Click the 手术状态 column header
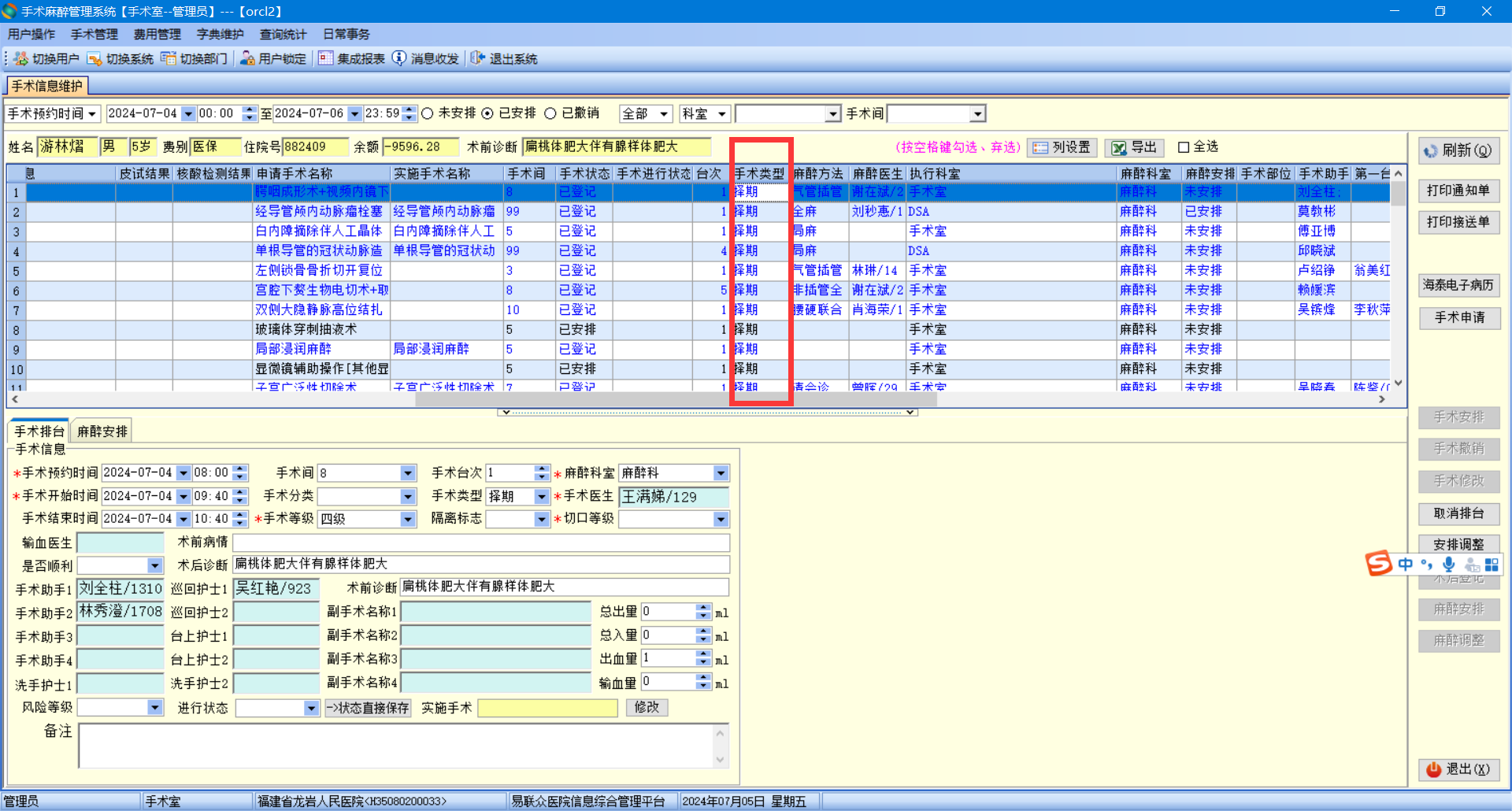 (x=584, y=173)
